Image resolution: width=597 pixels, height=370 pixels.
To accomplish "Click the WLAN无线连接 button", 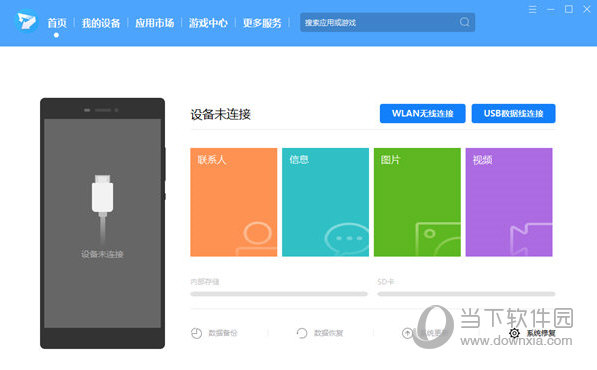I will 423,113.
